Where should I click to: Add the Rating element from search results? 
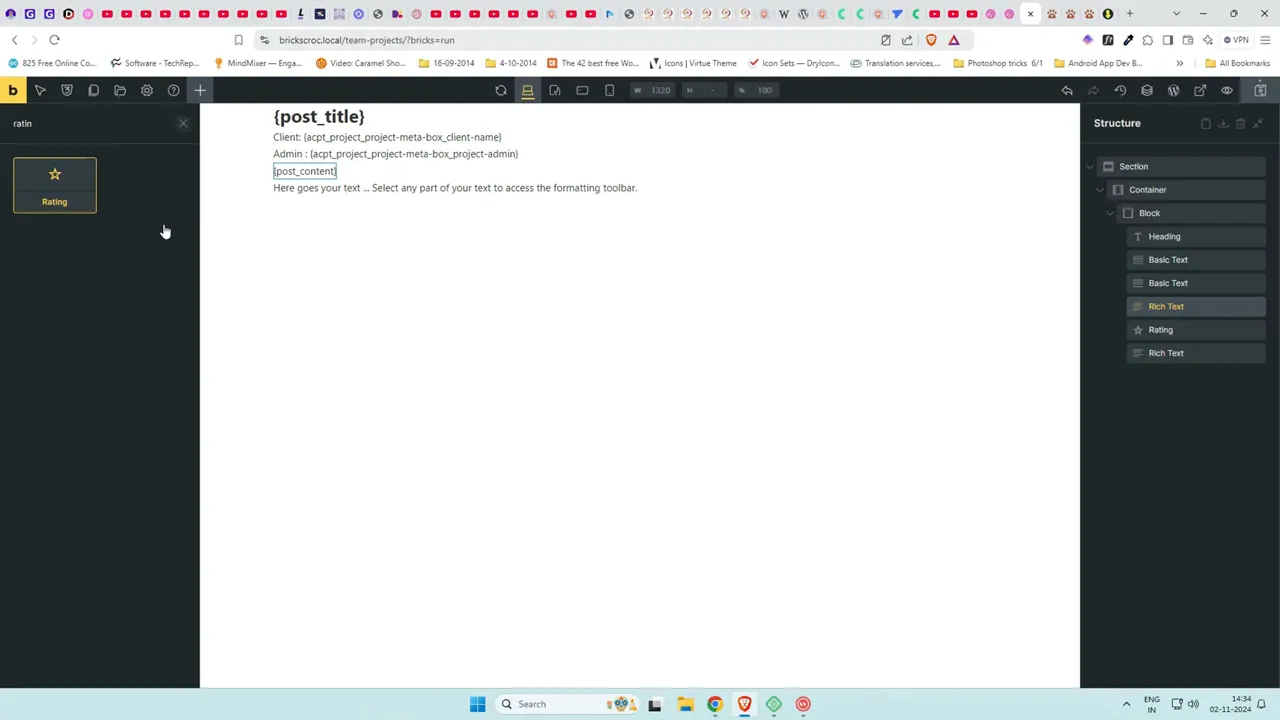(55, 185)
